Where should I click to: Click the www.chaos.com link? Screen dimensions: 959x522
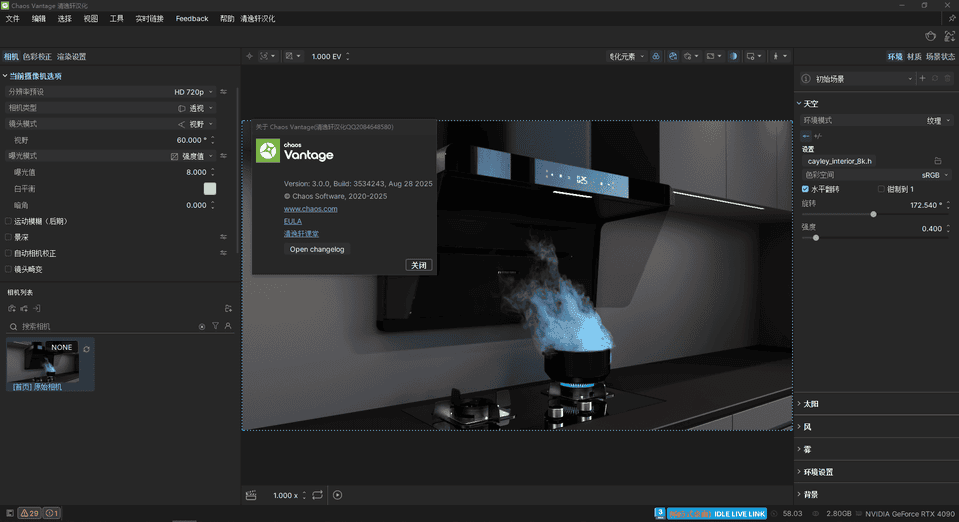coord(311,209)
